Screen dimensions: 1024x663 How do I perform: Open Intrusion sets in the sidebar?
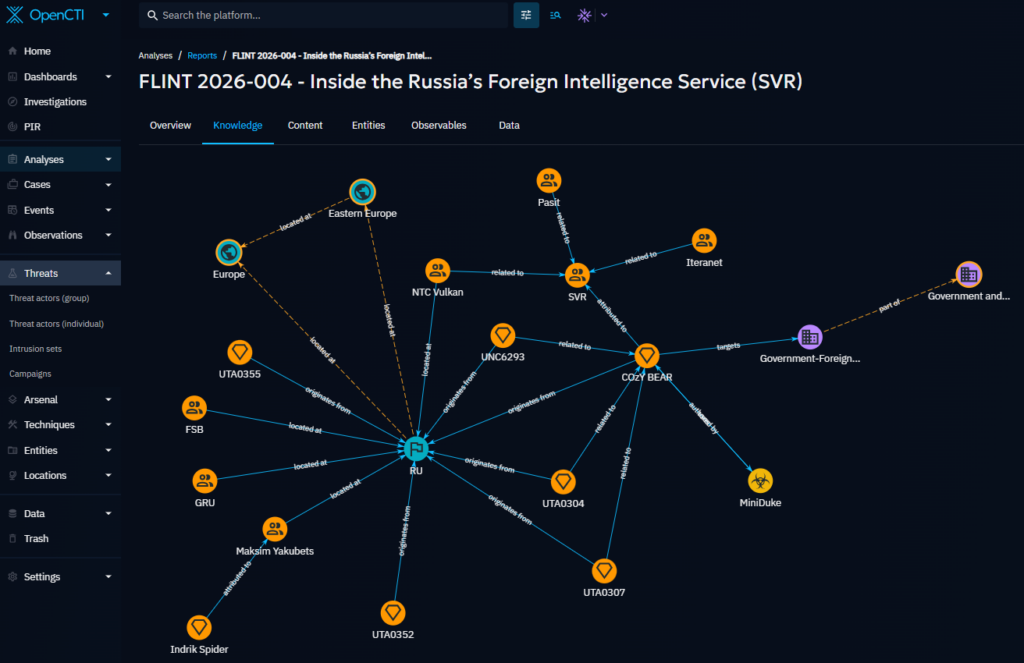(35, 349)
